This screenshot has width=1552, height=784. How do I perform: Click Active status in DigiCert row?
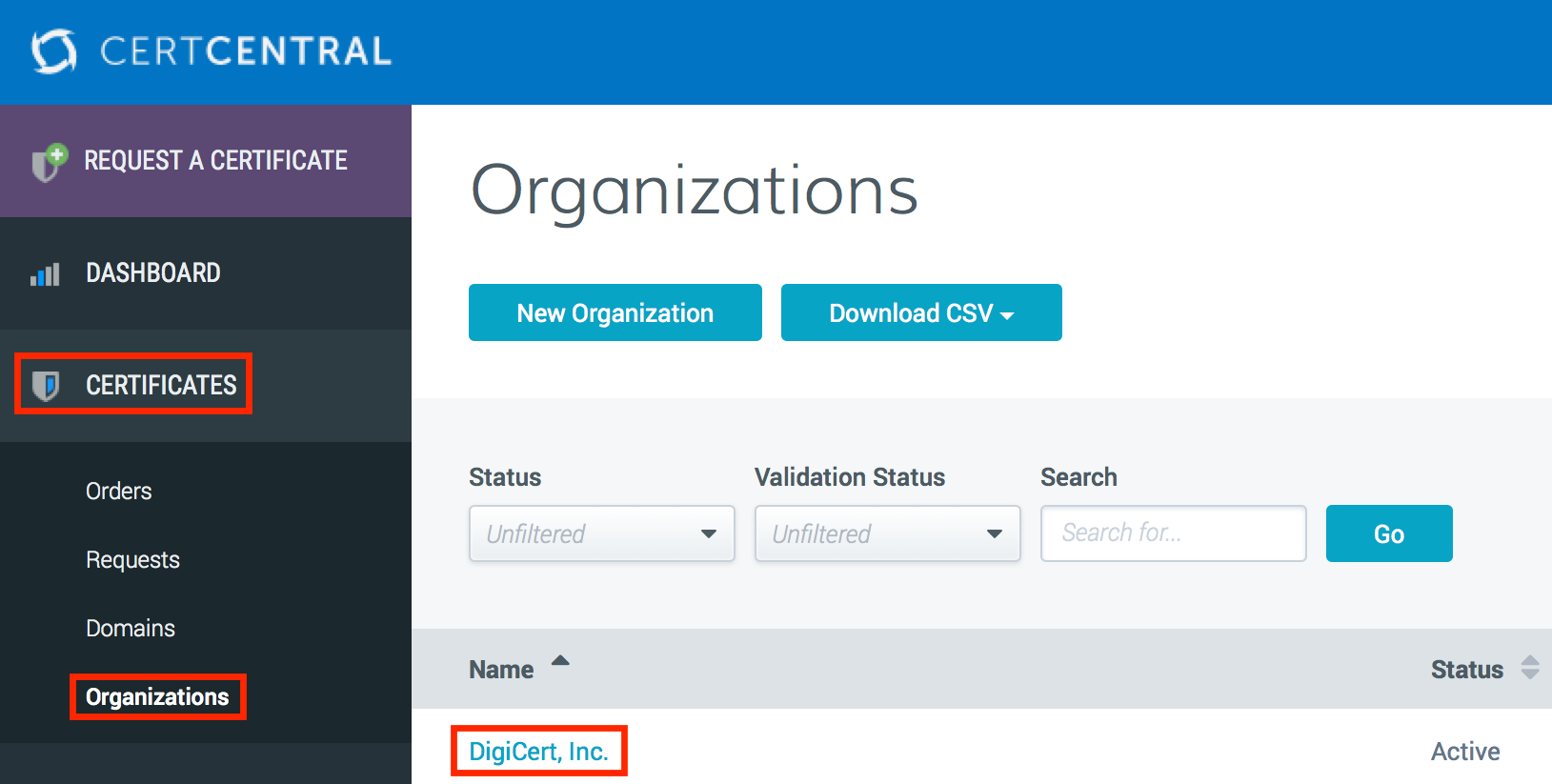tap(1465, 752)
